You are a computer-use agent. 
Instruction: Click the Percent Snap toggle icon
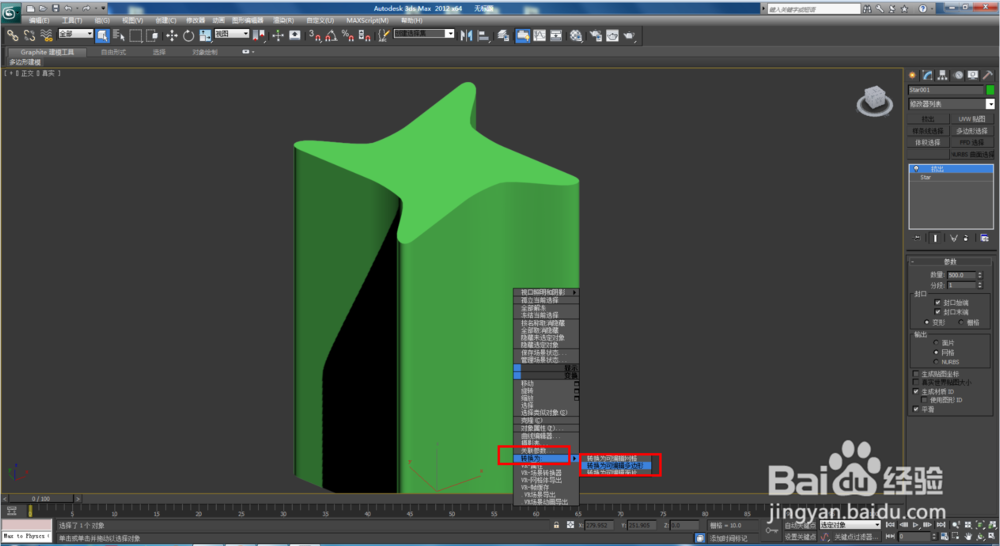click(348, 36)
